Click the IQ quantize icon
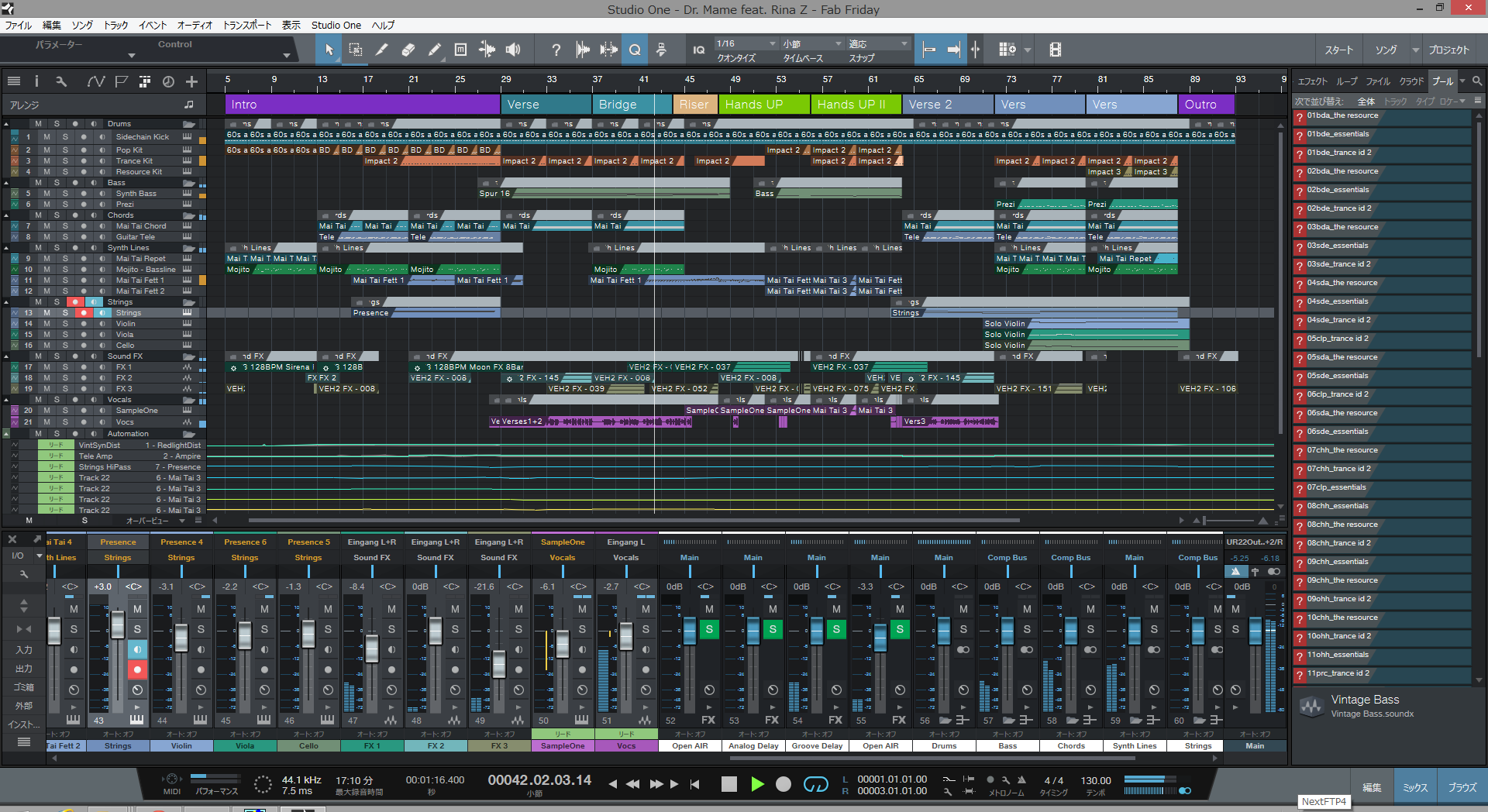Image resolution: width=1488 pixels, height=812 pixels. (x=698, y=50)
